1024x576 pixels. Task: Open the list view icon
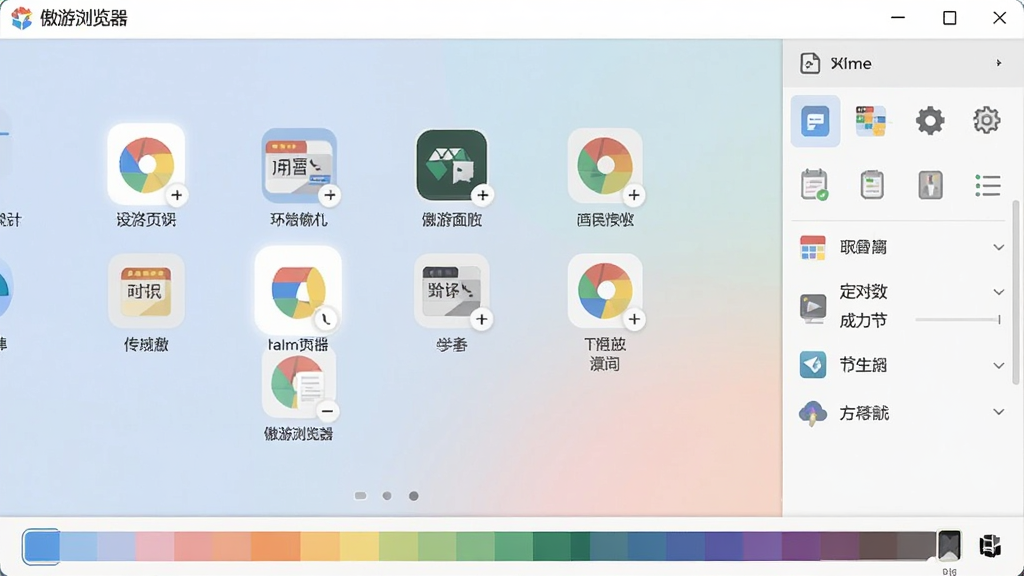click(x=987, y=185)
